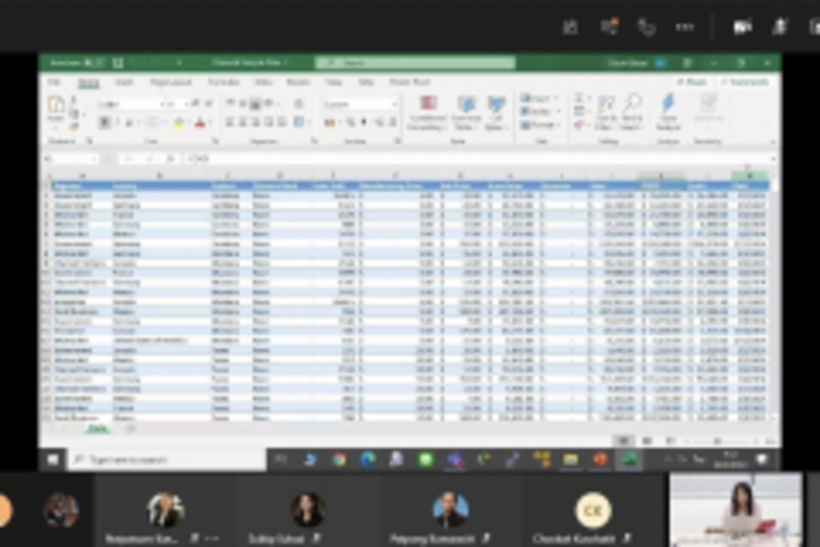The height and width of the screenshot is (547, 820).
Task: Click the Clear eraser icon in Editing
Action: (579, 125)
